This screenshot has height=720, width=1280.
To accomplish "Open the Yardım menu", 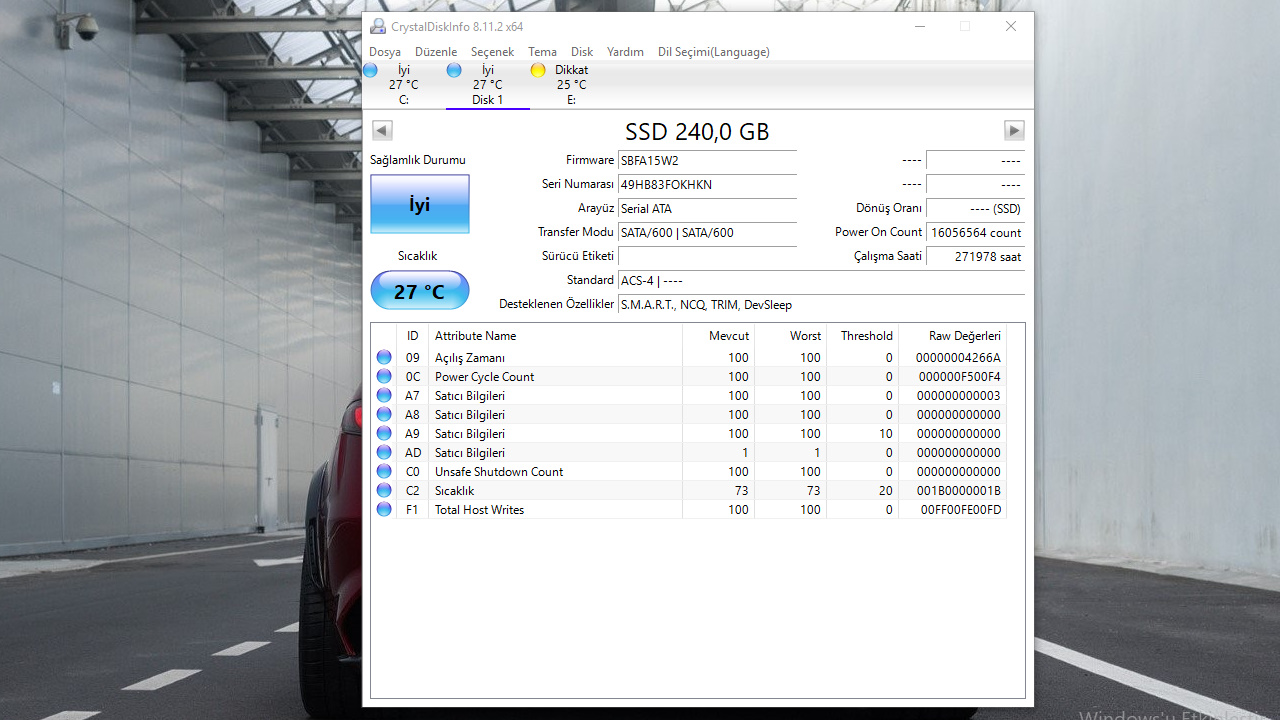I will [x=626, y=52].
